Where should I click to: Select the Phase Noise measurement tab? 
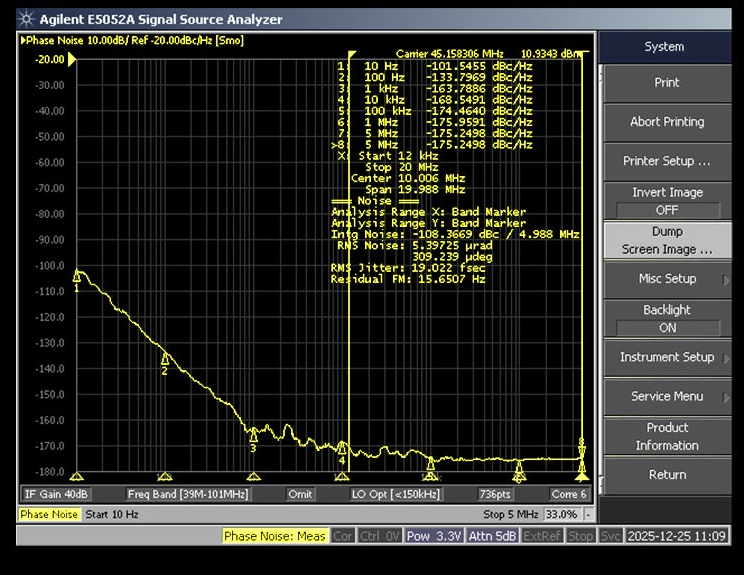(x=49, y=515)
